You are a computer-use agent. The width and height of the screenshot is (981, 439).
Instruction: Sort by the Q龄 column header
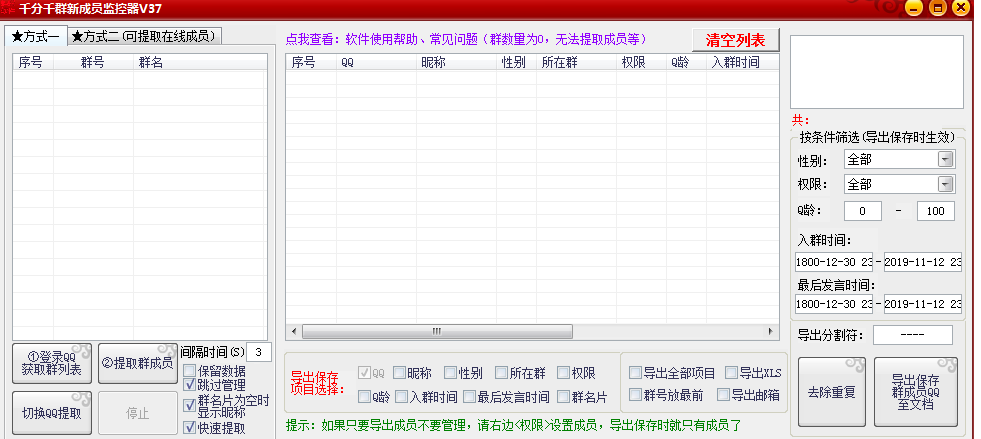686,62
